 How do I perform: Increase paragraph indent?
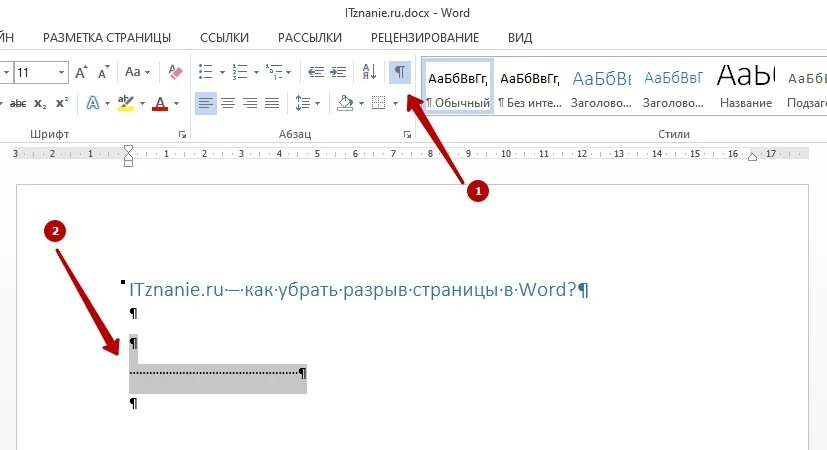coord(338,72)
